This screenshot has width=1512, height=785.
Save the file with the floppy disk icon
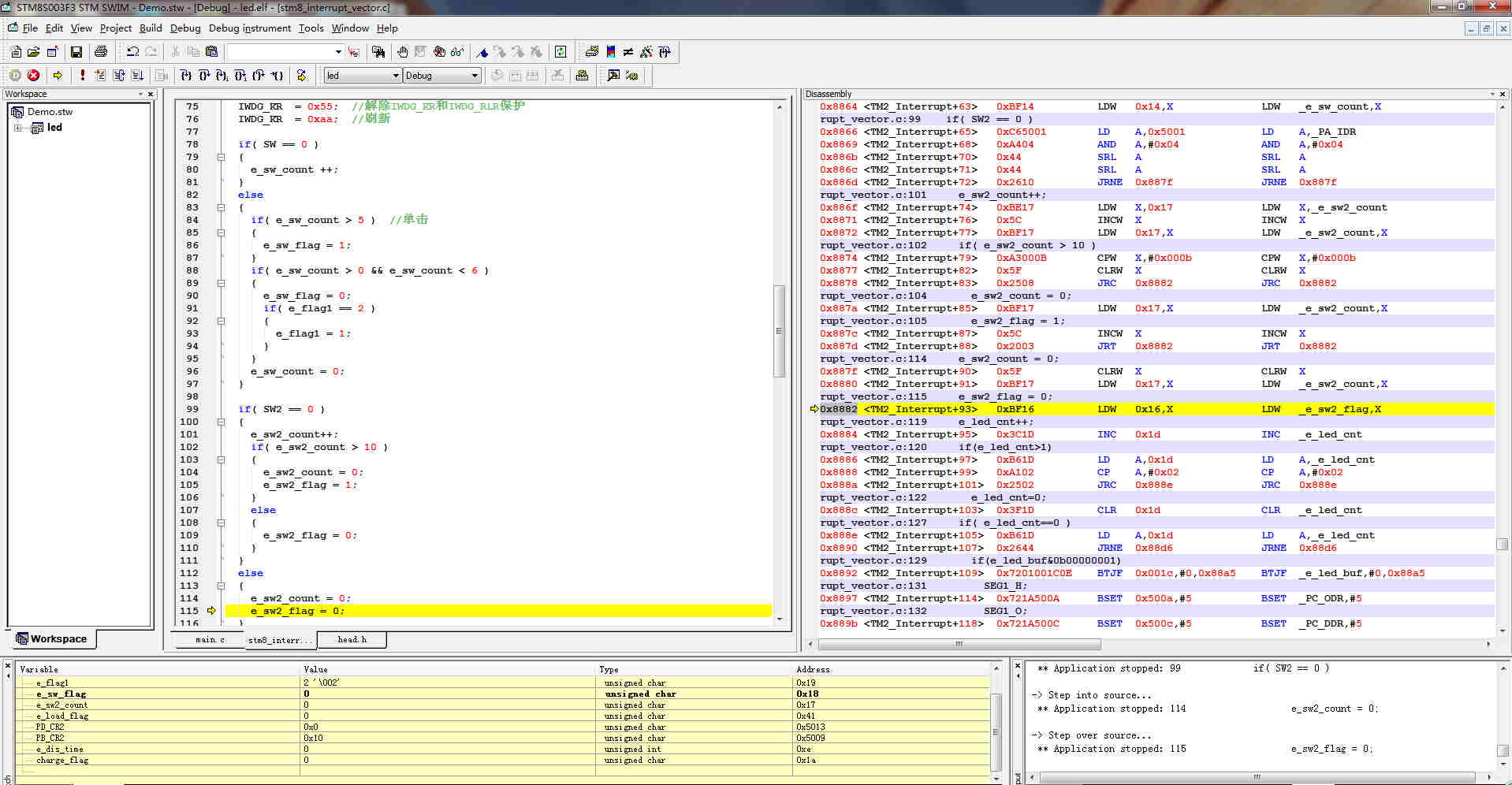pos(76,52)
